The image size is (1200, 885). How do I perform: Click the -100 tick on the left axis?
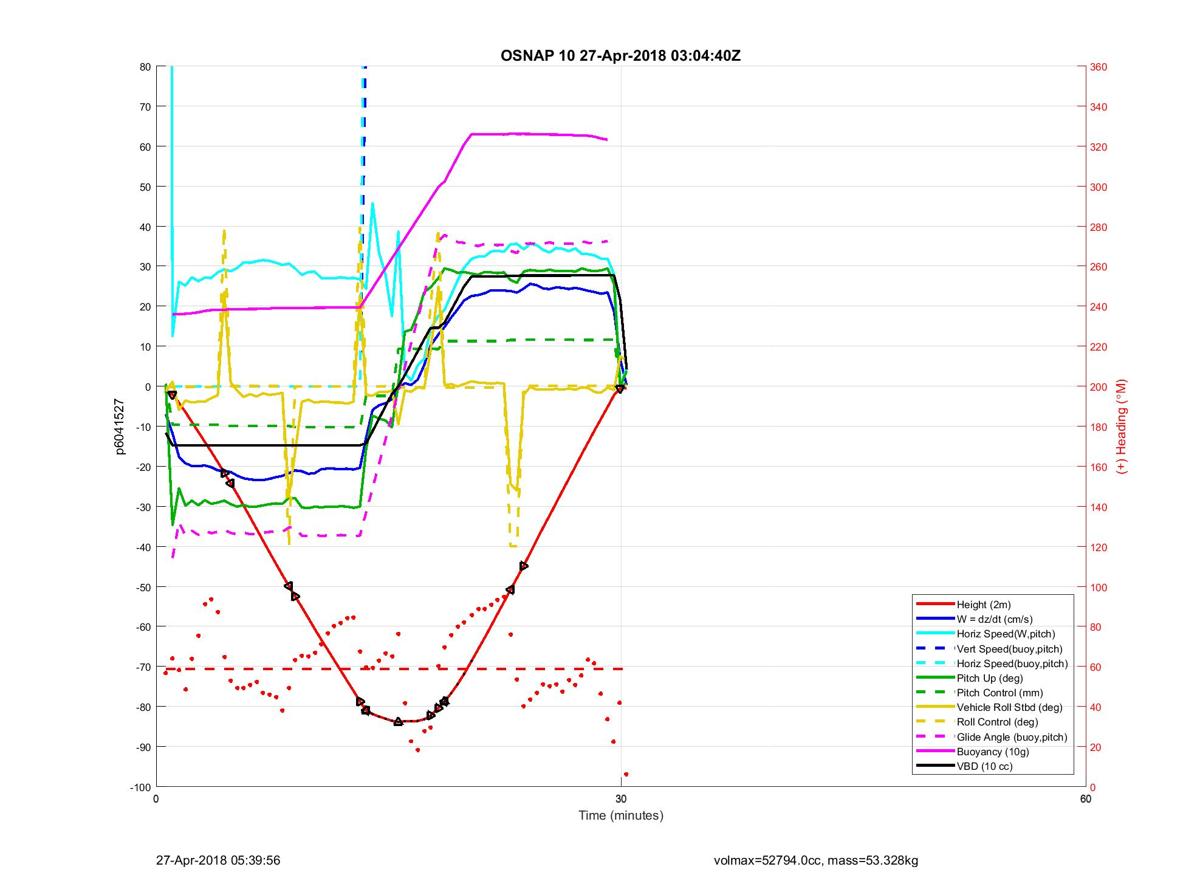140,787
